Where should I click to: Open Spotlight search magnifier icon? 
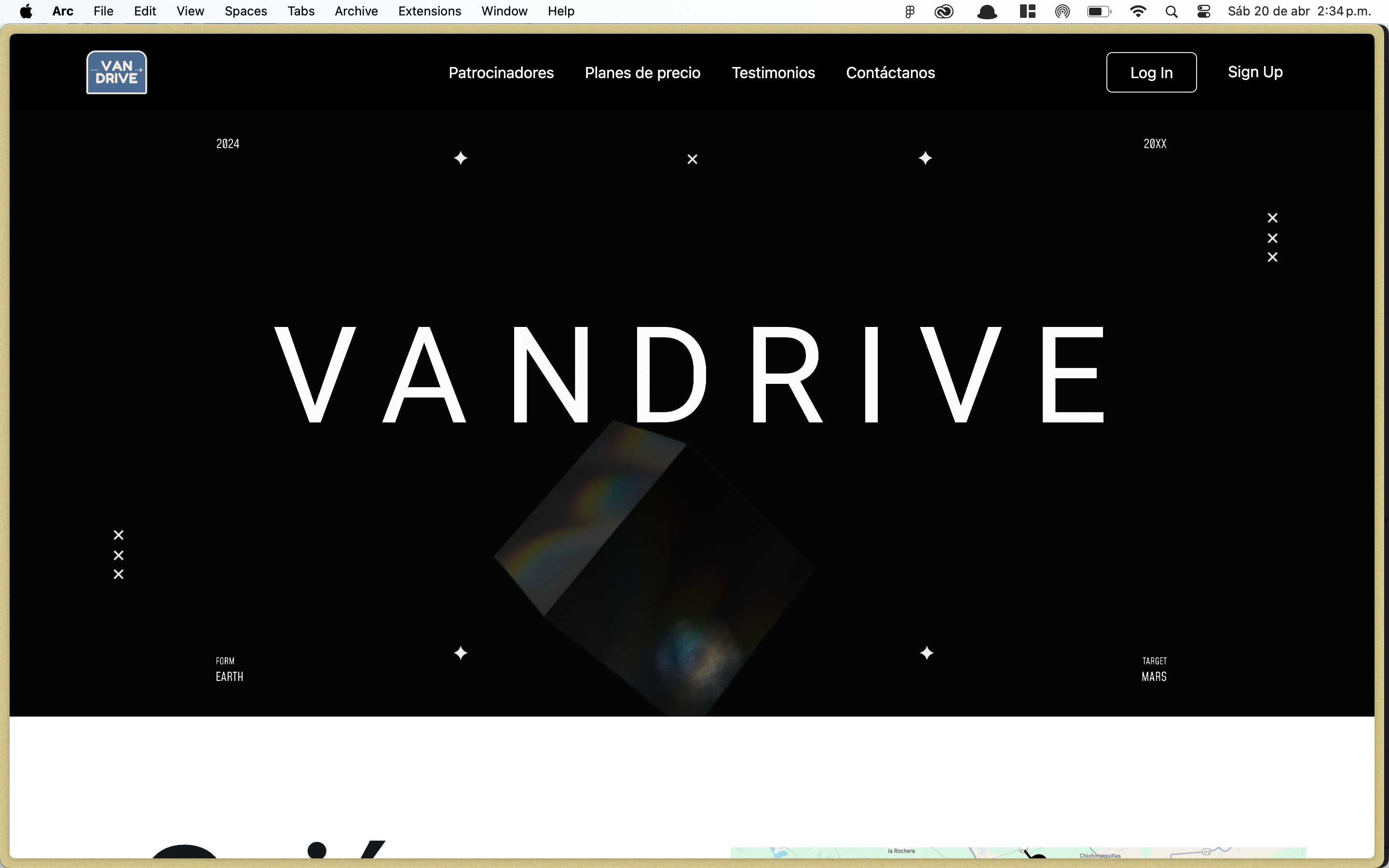pyautogui.click(x=1171, y=12)
